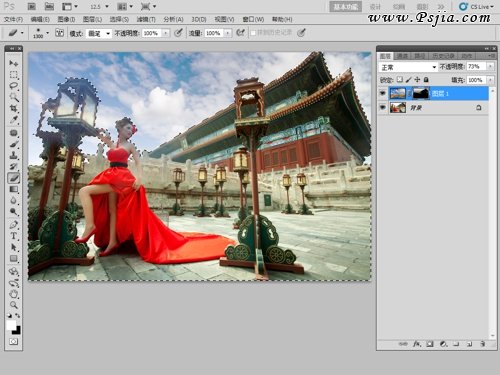Open the 图层(L) menu

pos(92,19)
